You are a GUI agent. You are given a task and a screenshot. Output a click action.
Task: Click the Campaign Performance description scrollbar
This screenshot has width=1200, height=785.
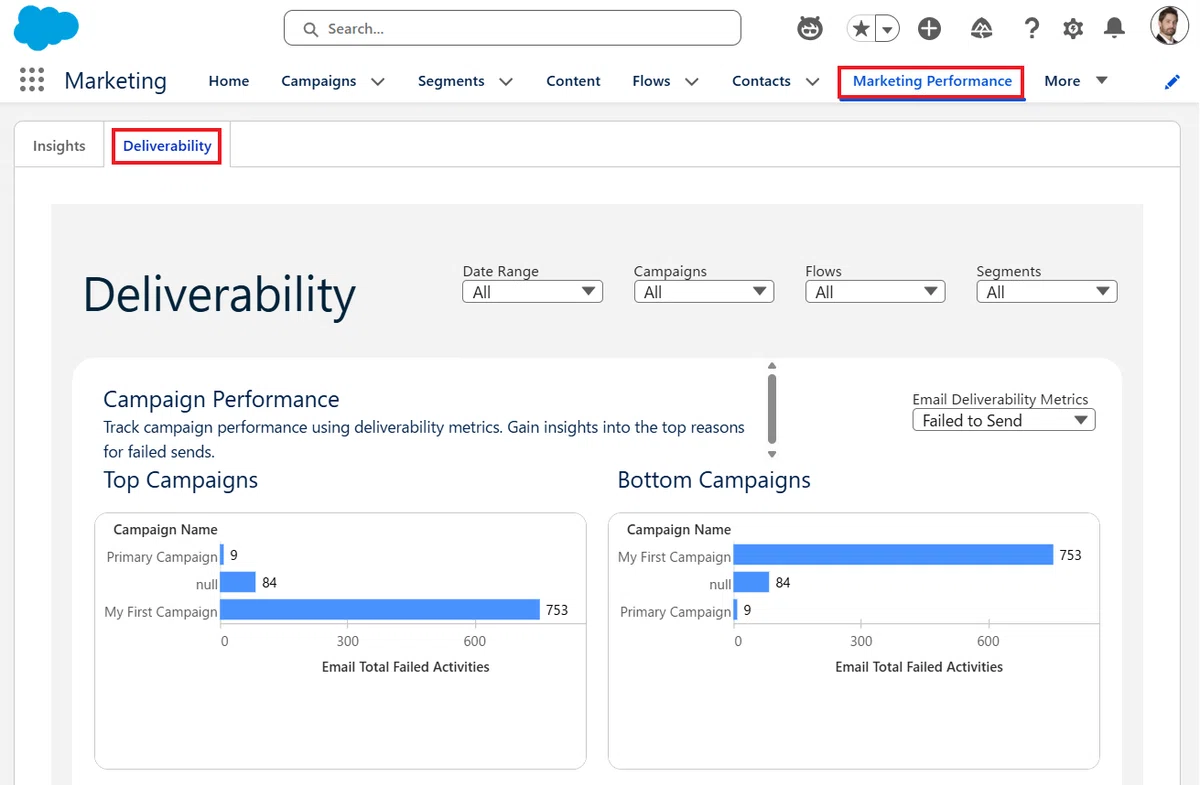coord(772,410)
